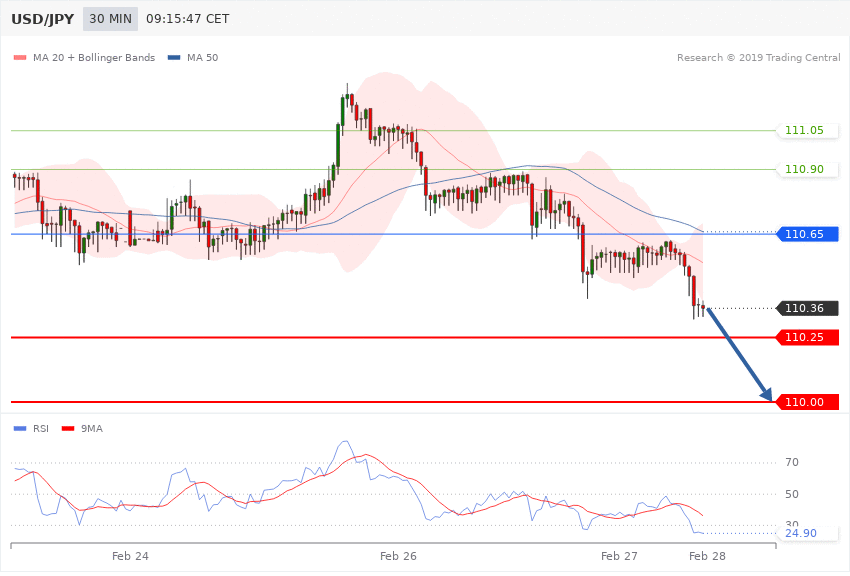850x576 pixels.
Task: Click the RSI 70 level label
Action: pyautogui.click(x=792, y=462)
